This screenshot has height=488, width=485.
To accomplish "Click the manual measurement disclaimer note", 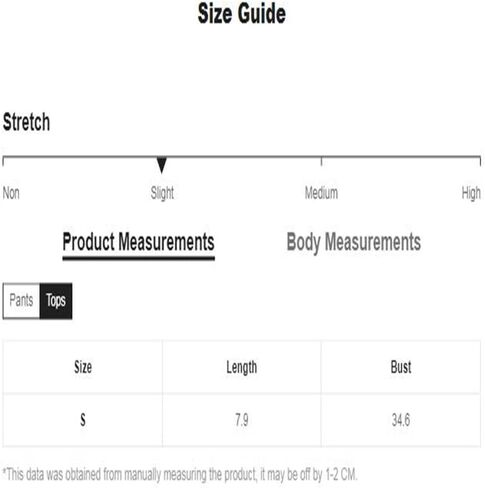I will (x=180, y=474).
